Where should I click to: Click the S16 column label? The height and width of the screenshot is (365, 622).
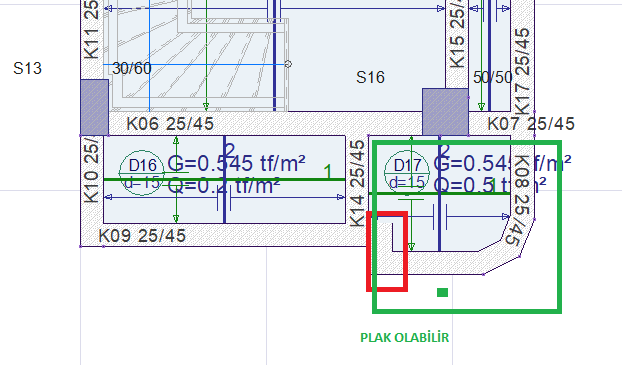click(370, 77)
